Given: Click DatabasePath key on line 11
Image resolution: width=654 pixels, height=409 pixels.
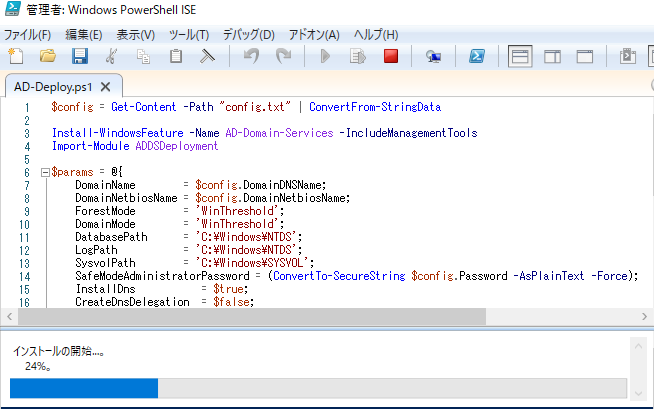Looking at the screenshot, I should pos(111,237).
